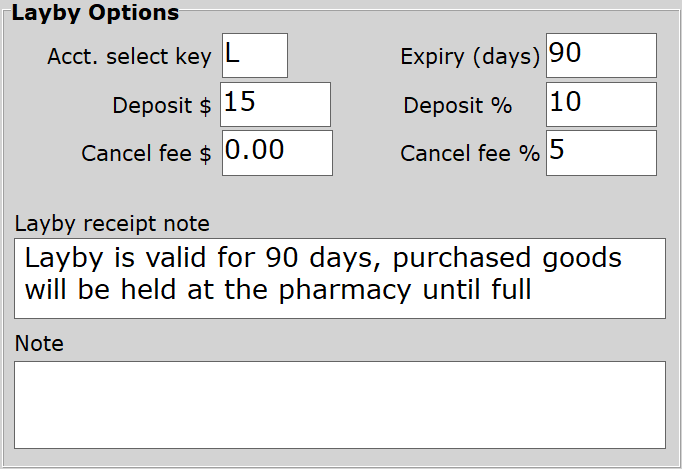Click the 'Cancel fee %' label
Screen dimensions: 682x469
tap(470, 154)
